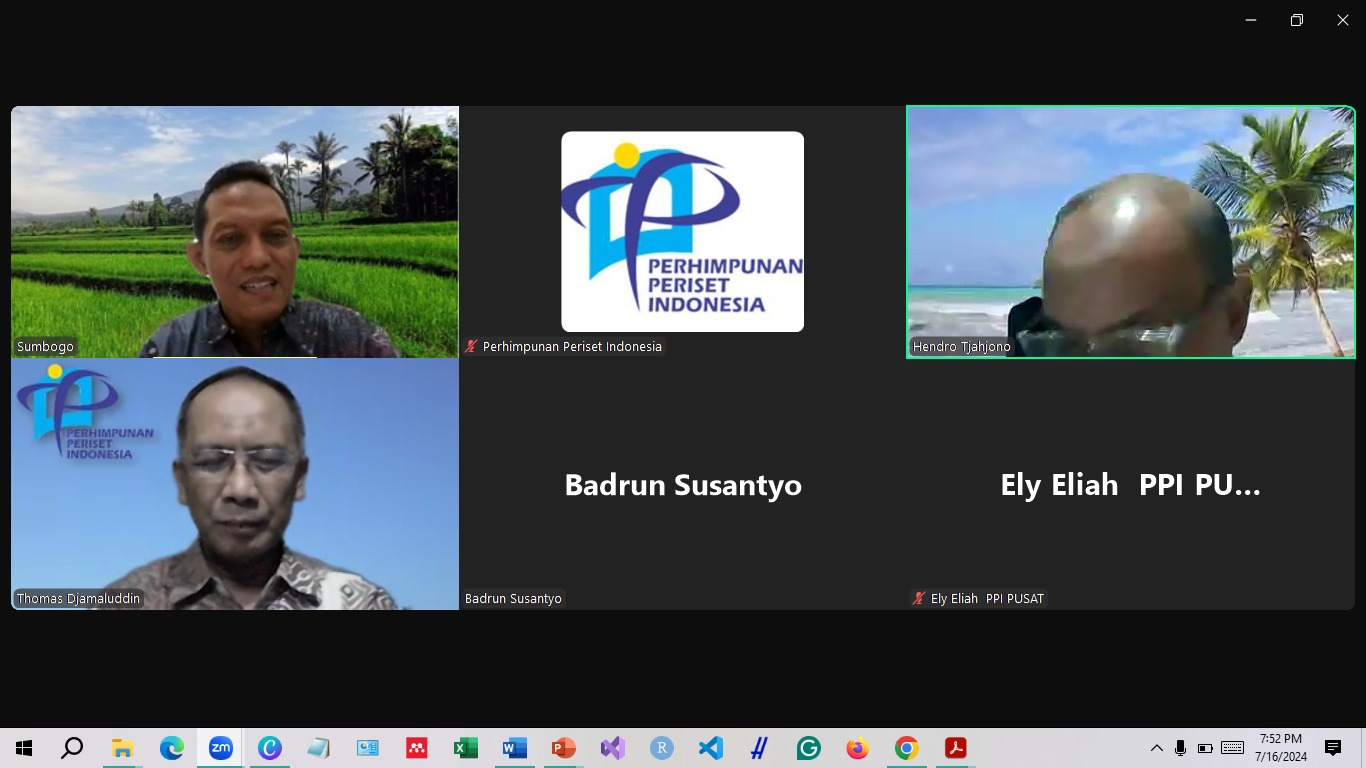Launch Microsoft Edge from the taskbar
This screenshot has height=768, width=1366.
tap(172, 748)
